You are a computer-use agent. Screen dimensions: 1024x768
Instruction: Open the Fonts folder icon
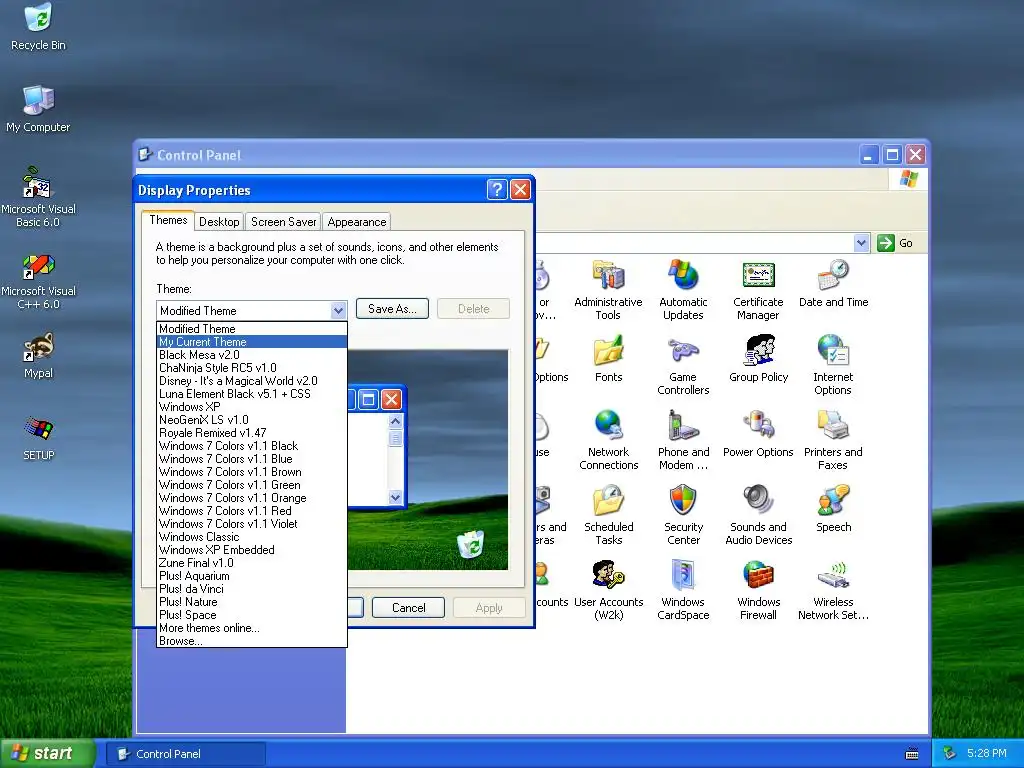point(608,359)
